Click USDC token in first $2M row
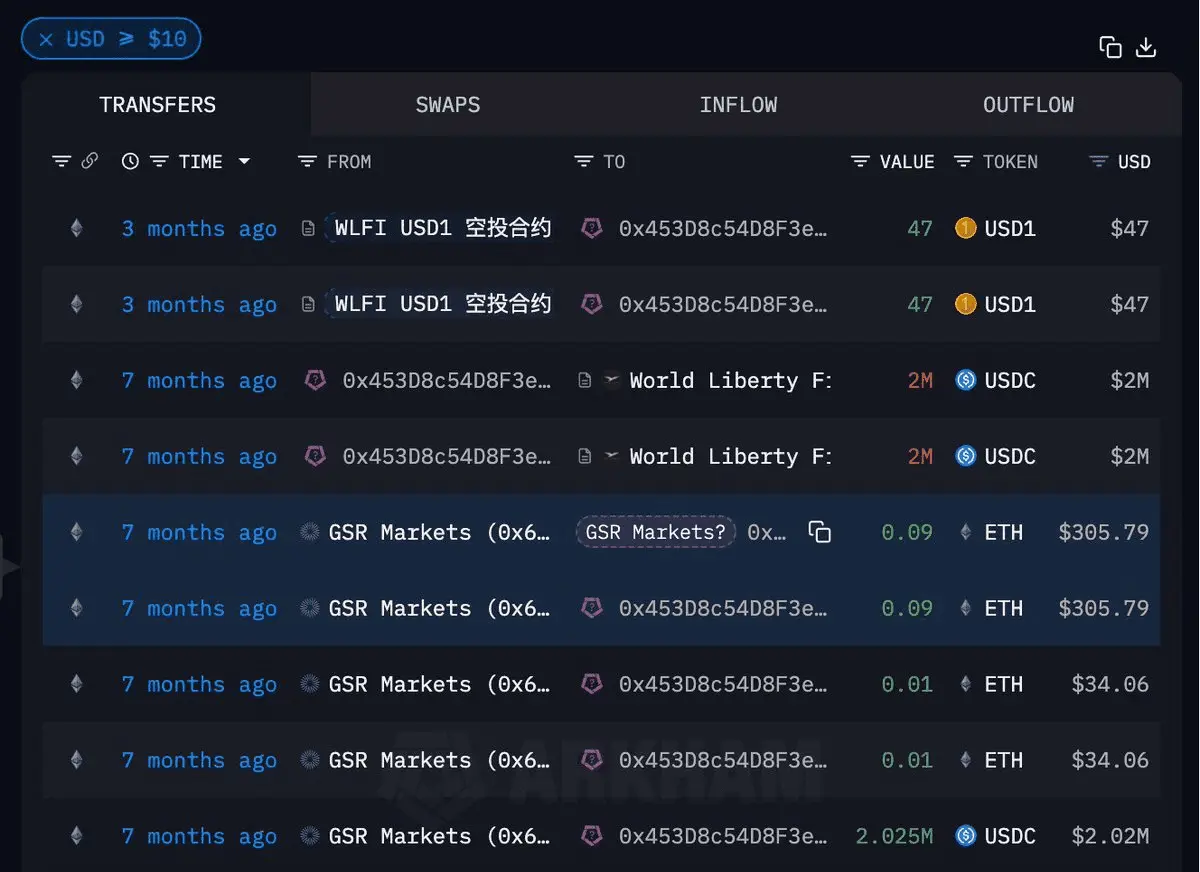The image size is (1200, 872). [1010, 381]
